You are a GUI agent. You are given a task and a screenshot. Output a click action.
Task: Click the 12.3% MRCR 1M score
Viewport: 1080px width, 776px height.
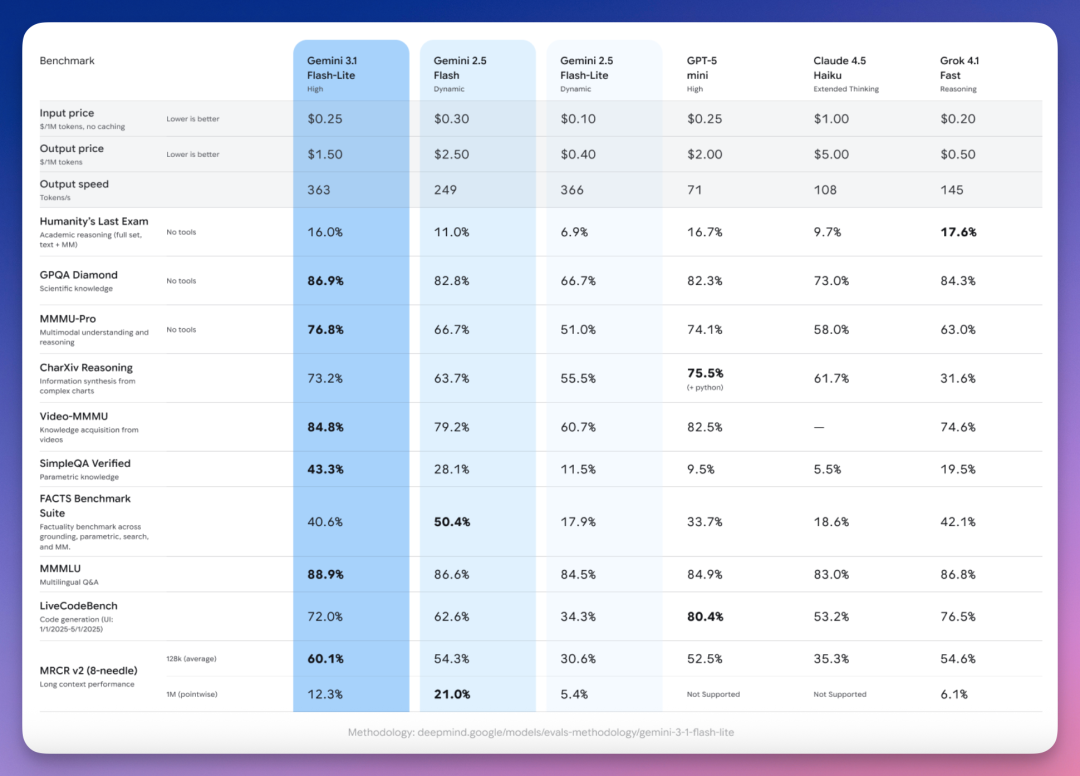(325, 694)
